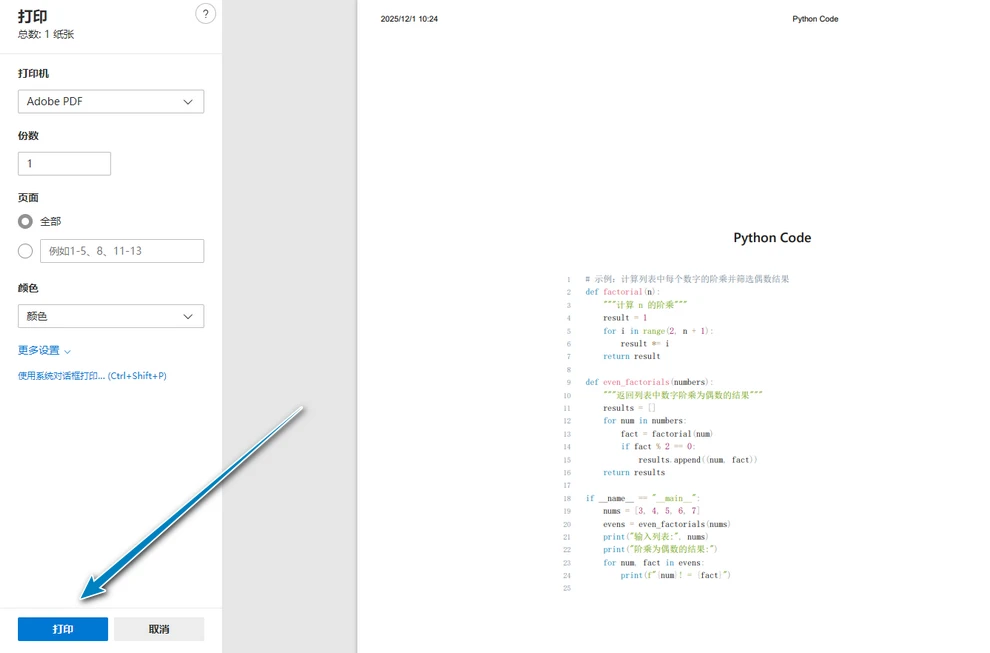This screenshot has height=653, width=990.
Task: Open the help question mark icon
Action: (x=205, y=14)
